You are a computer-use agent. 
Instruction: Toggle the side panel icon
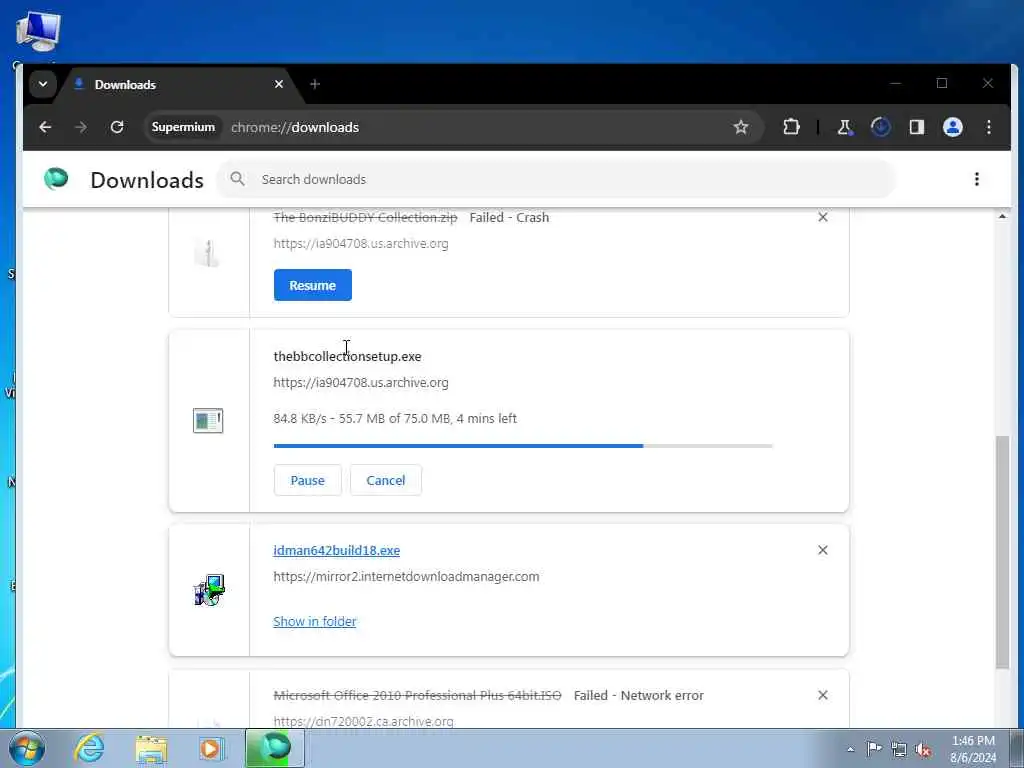coord(917,127)
